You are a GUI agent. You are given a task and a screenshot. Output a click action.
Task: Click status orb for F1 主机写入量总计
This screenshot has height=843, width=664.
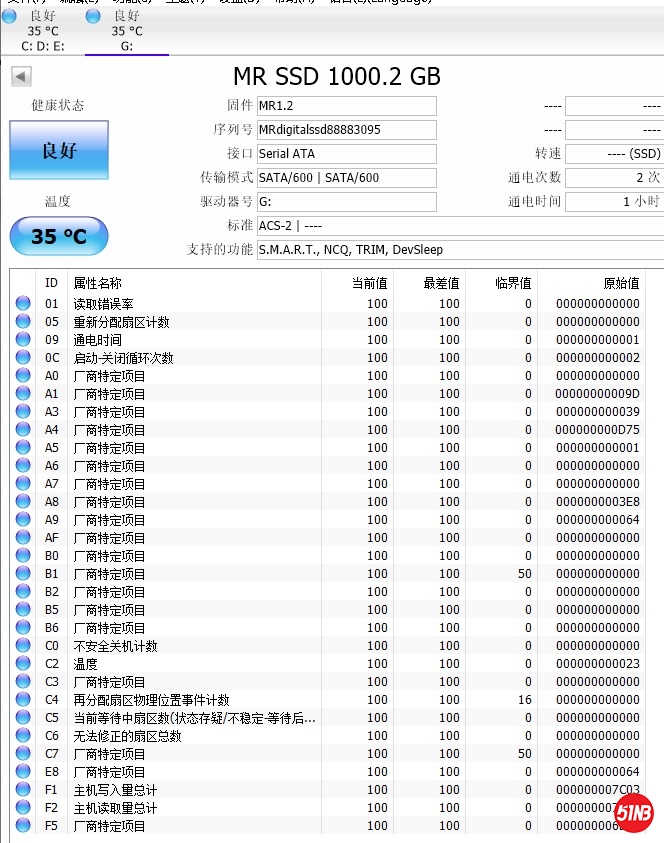click(x=23, y=790)
